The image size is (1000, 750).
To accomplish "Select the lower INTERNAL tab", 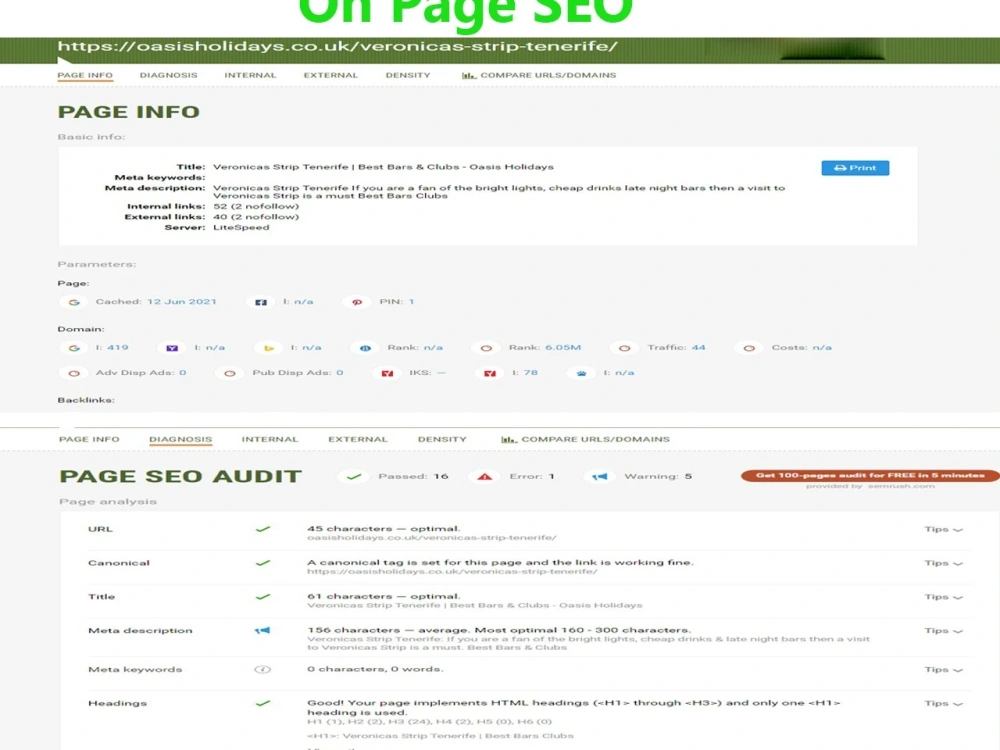I will click(270, 439).
